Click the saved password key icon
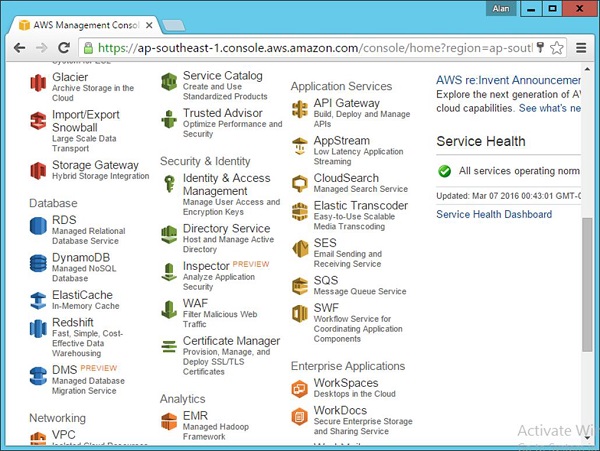 [540, 47]
